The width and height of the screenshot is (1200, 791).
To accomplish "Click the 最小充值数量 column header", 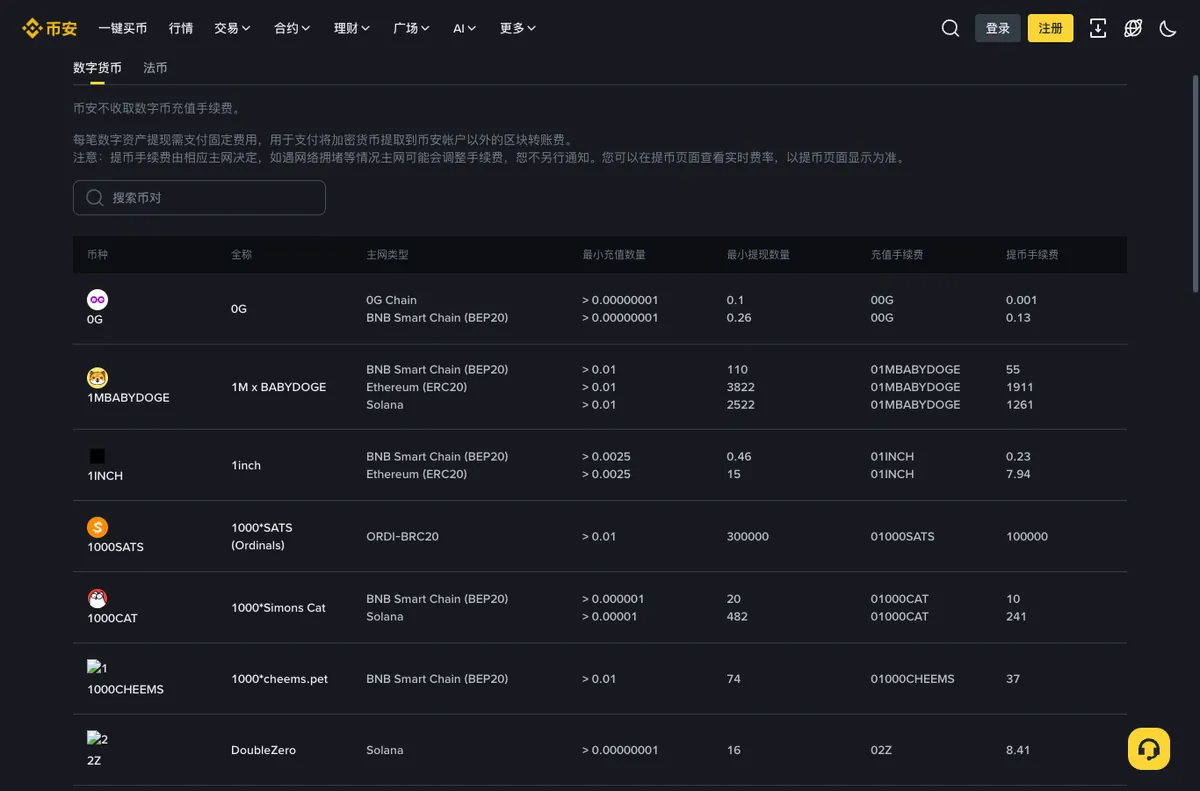I will 614,255.
